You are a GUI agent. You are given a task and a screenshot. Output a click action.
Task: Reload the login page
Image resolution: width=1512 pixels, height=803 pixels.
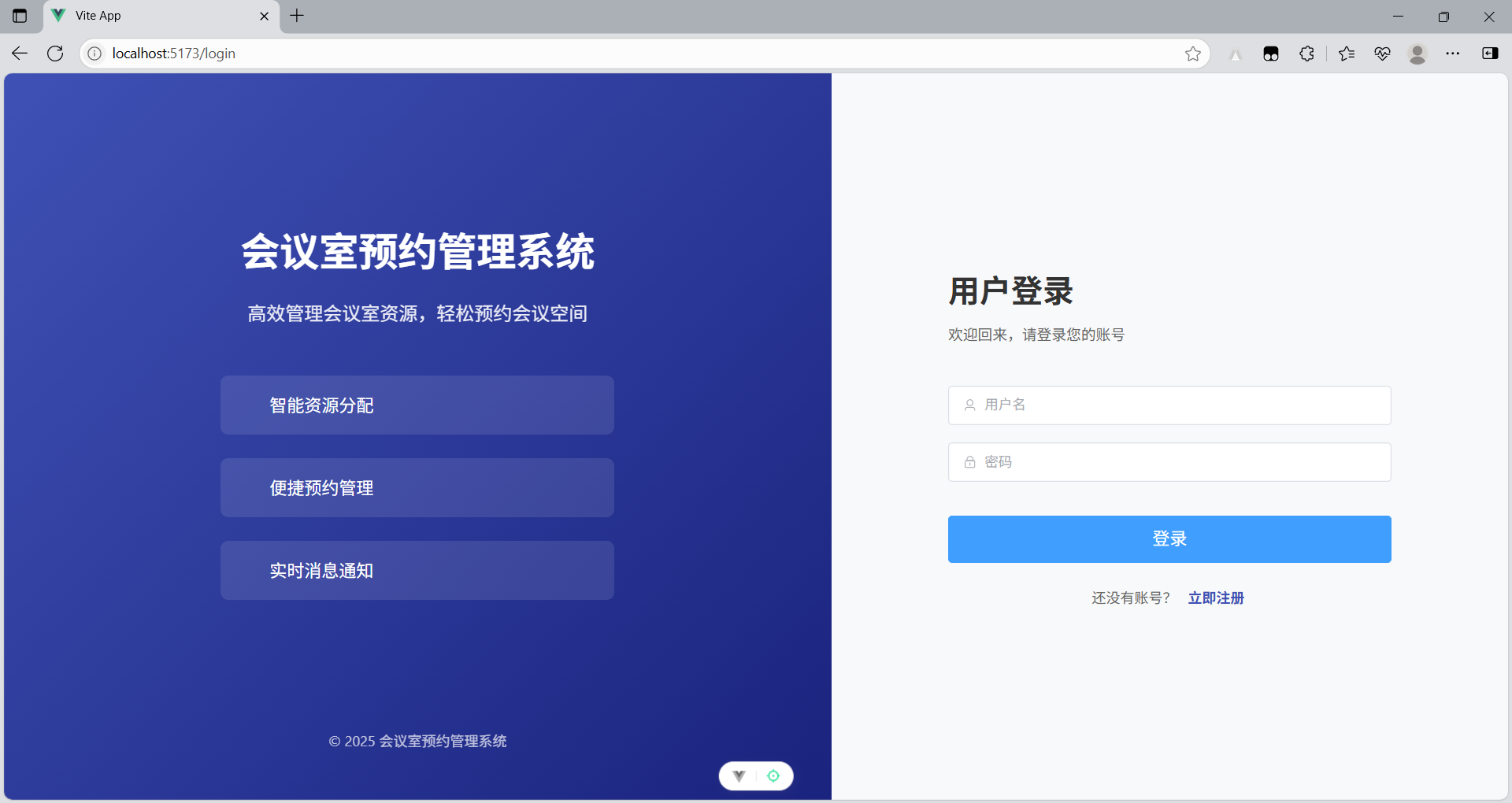(x=54, y=53)
